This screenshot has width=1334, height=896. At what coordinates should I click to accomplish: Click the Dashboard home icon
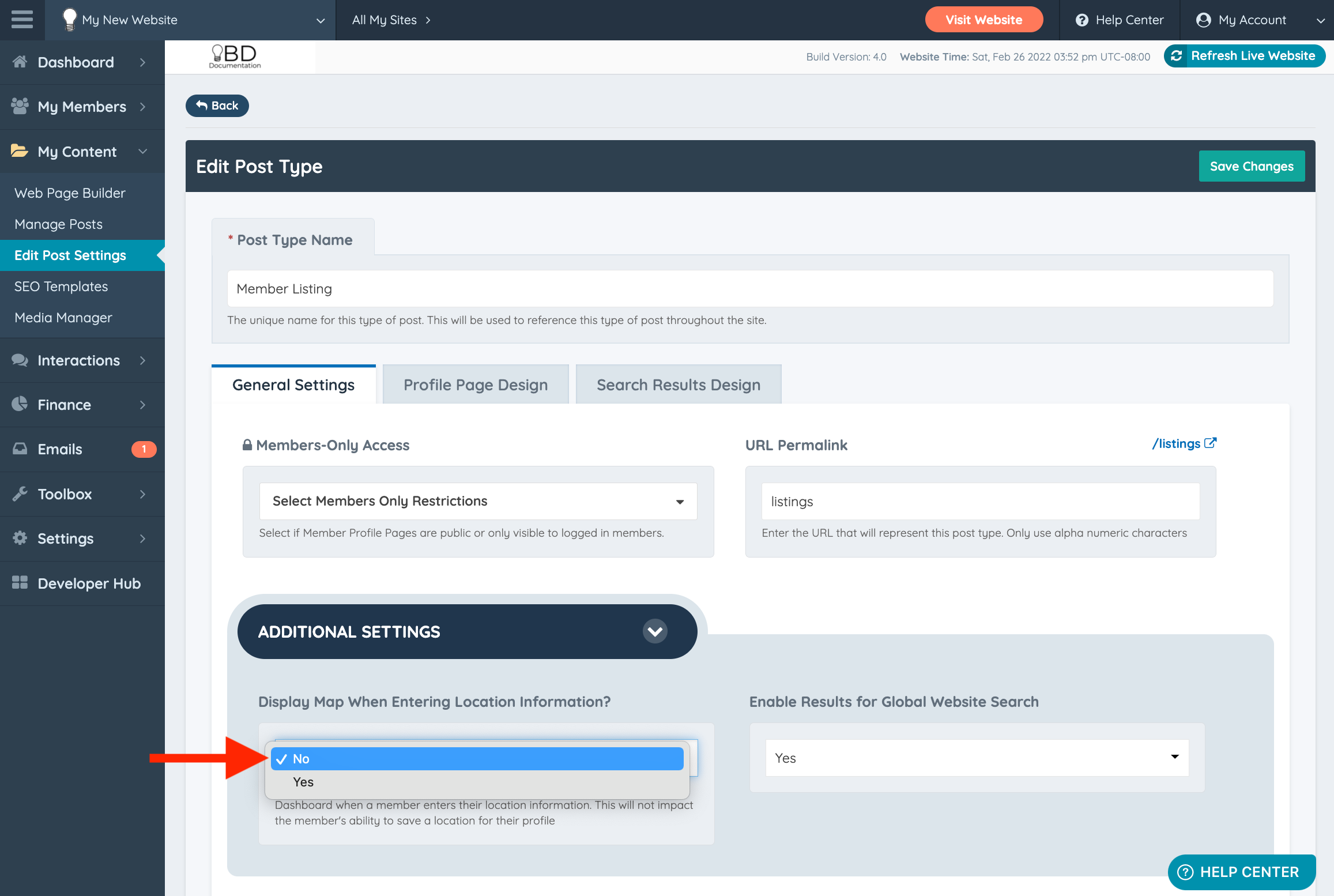[x=20, y=62]
